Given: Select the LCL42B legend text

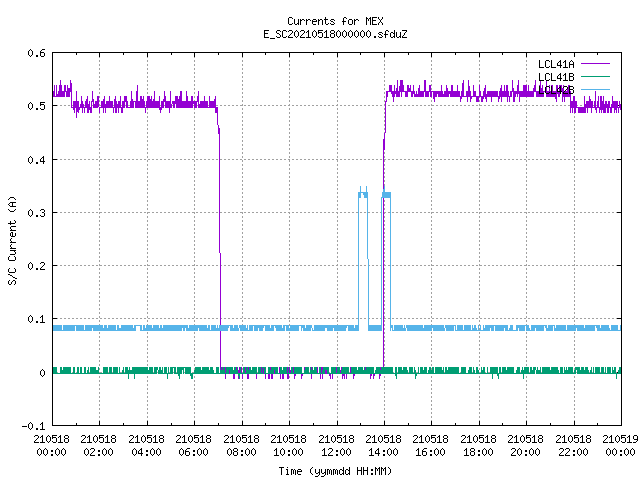Looking at the screenshot, I should point(556,90).
